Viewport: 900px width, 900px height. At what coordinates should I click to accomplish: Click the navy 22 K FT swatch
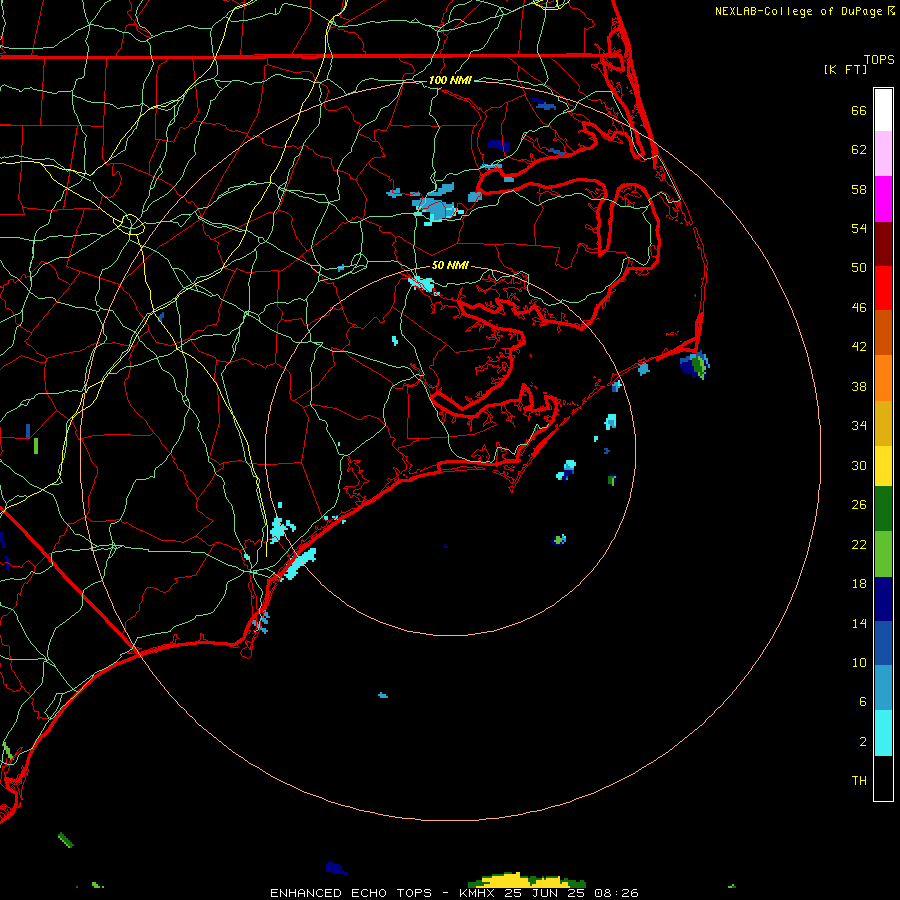click(x=883, y=599)
